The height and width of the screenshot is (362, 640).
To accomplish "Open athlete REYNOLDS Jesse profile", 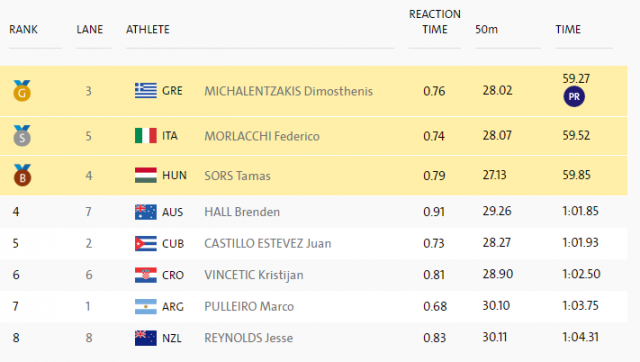I will click(249, 338).
